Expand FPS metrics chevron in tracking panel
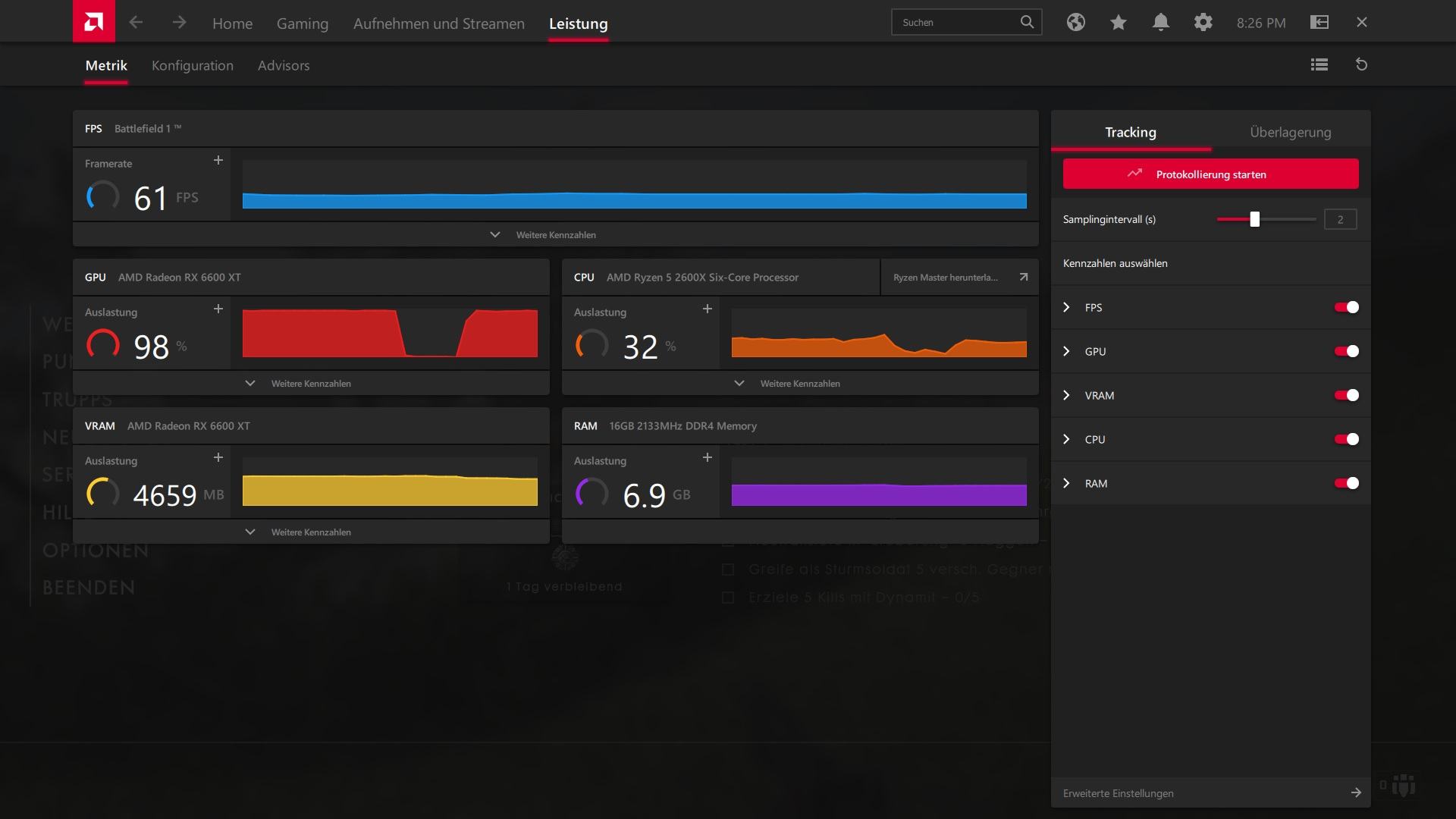1456x819 pixels. (x=1066, y=307)
